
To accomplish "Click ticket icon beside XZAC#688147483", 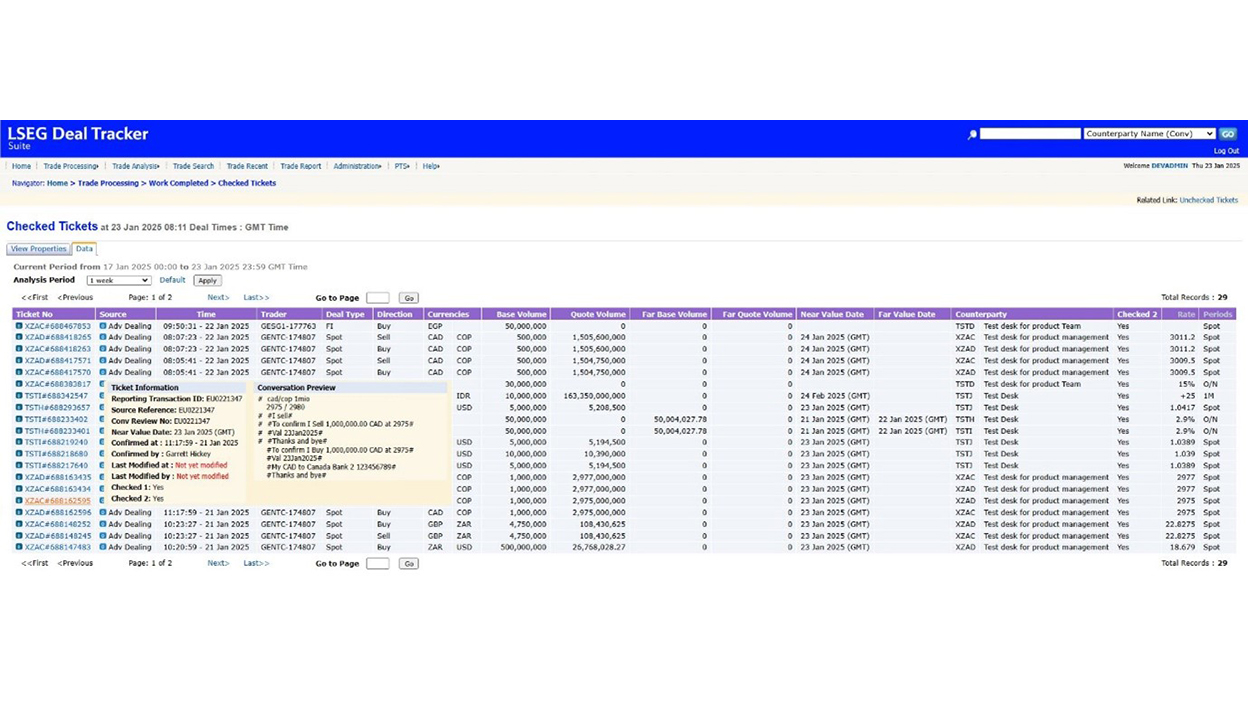I will [19, 548].
